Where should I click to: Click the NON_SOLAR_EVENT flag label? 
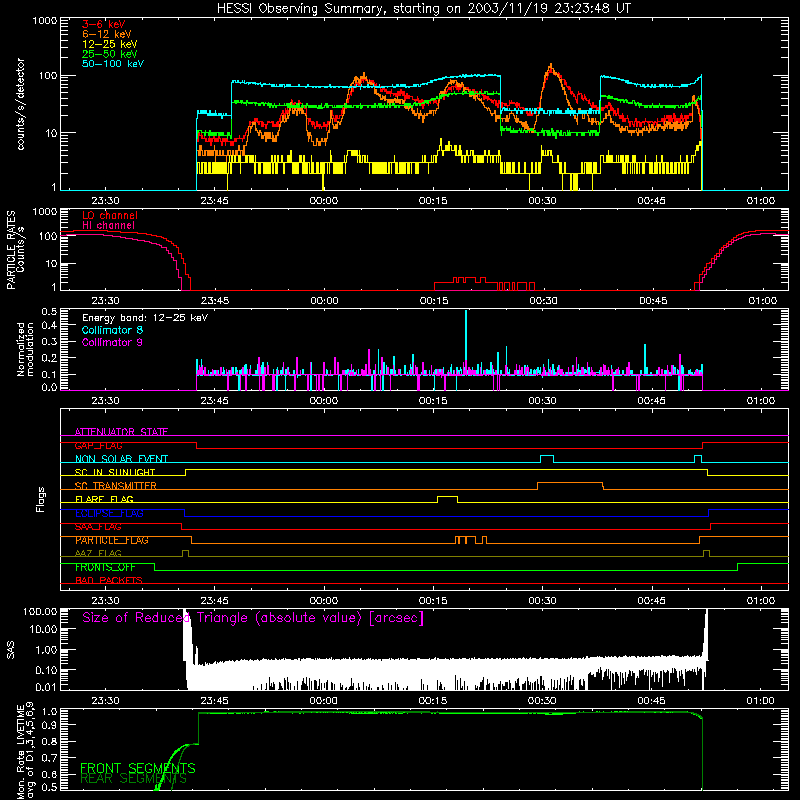click(121, 459)
